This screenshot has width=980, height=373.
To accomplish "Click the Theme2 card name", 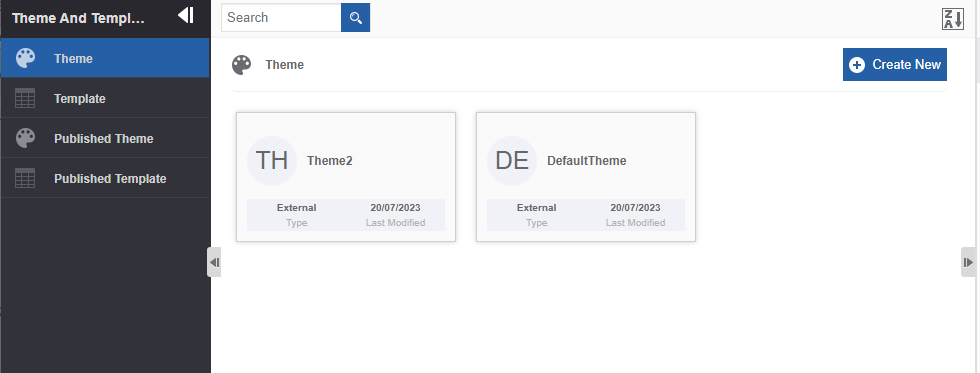I will tap(329, 161).
